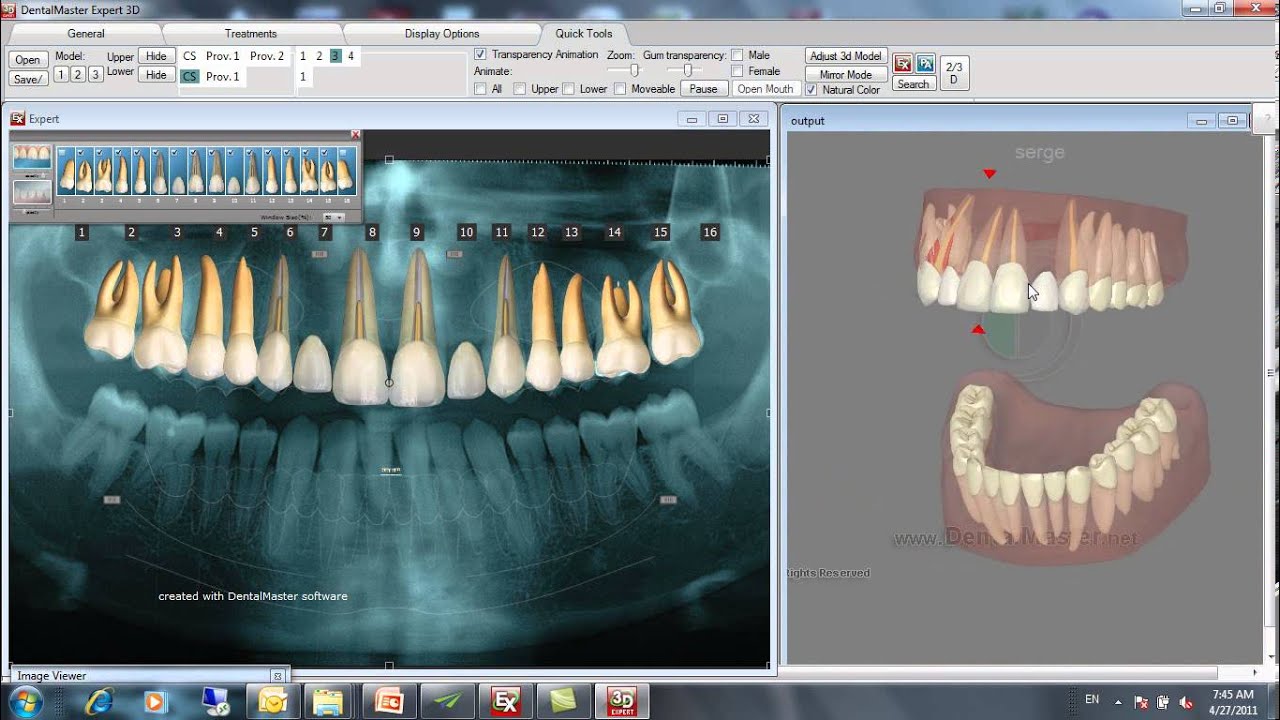Toggle tooth 2 checkbox in palette
The height and width of the screenshot is (720, 1280).
point(80,152)
